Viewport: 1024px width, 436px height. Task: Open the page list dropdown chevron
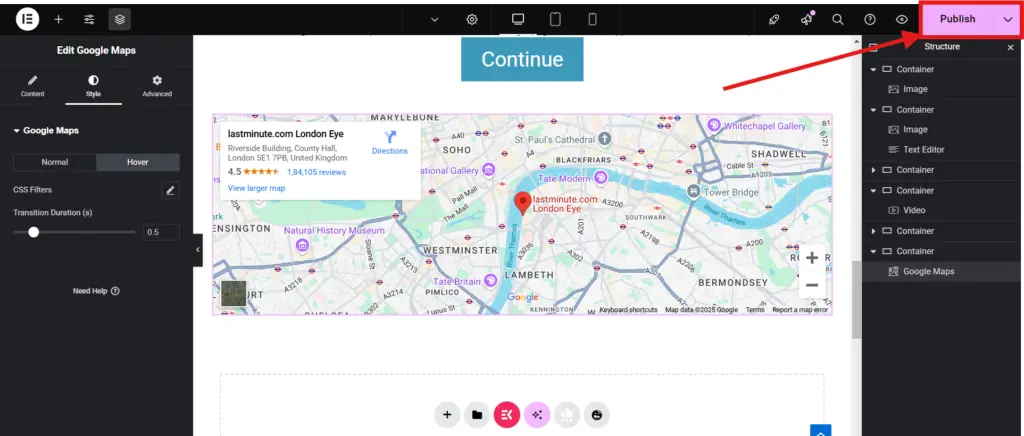(x=435, y=20)
